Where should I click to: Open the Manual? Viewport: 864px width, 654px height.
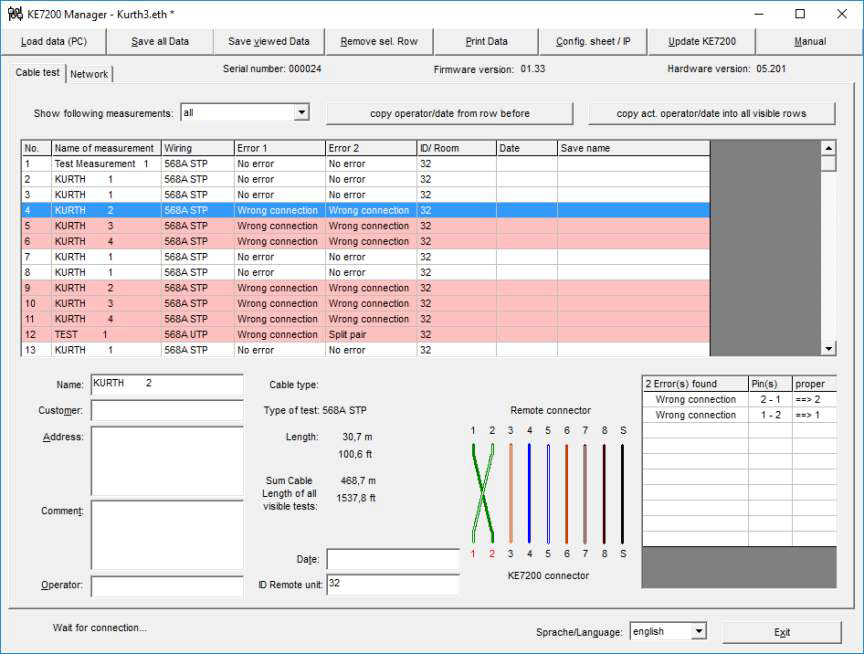coord(810,41)
